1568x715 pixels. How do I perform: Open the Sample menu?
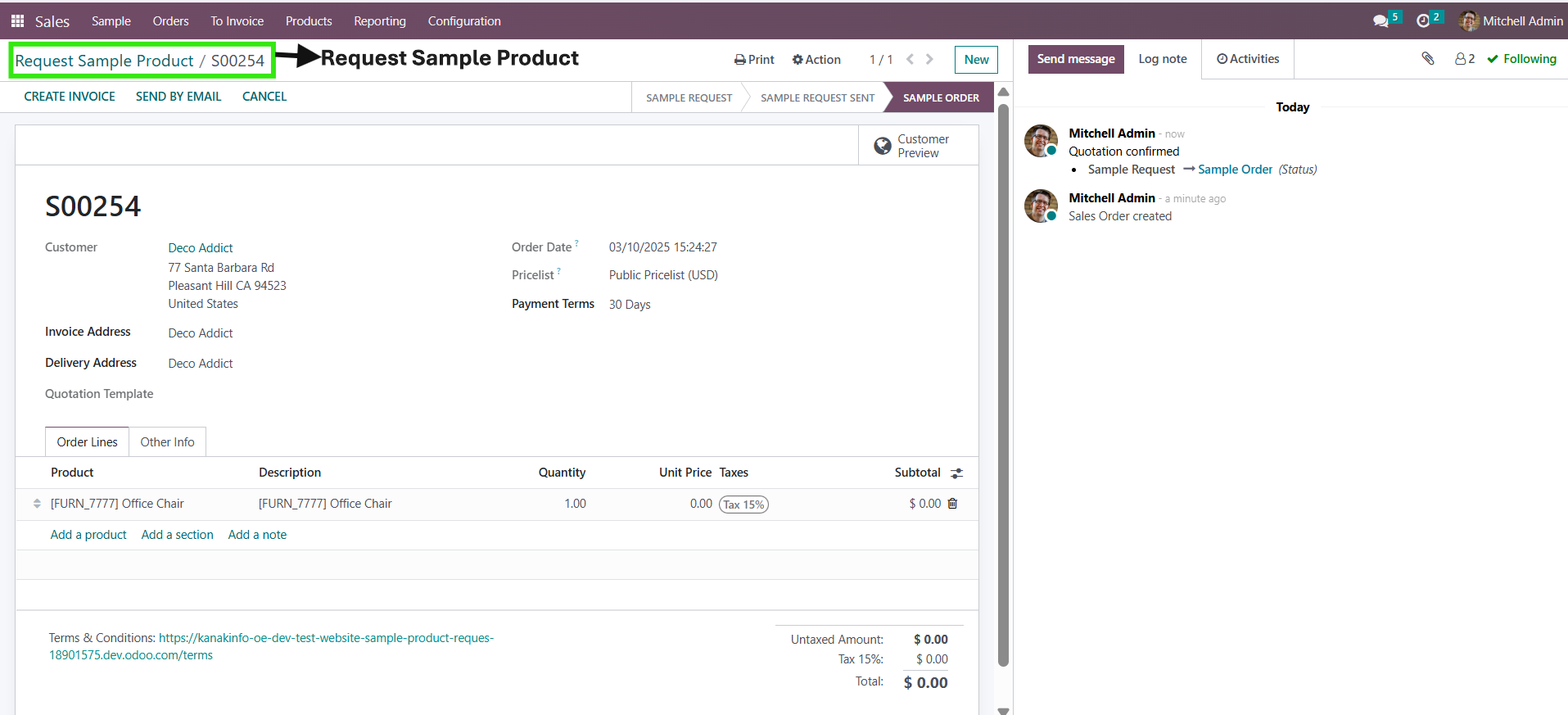[111, 21]
